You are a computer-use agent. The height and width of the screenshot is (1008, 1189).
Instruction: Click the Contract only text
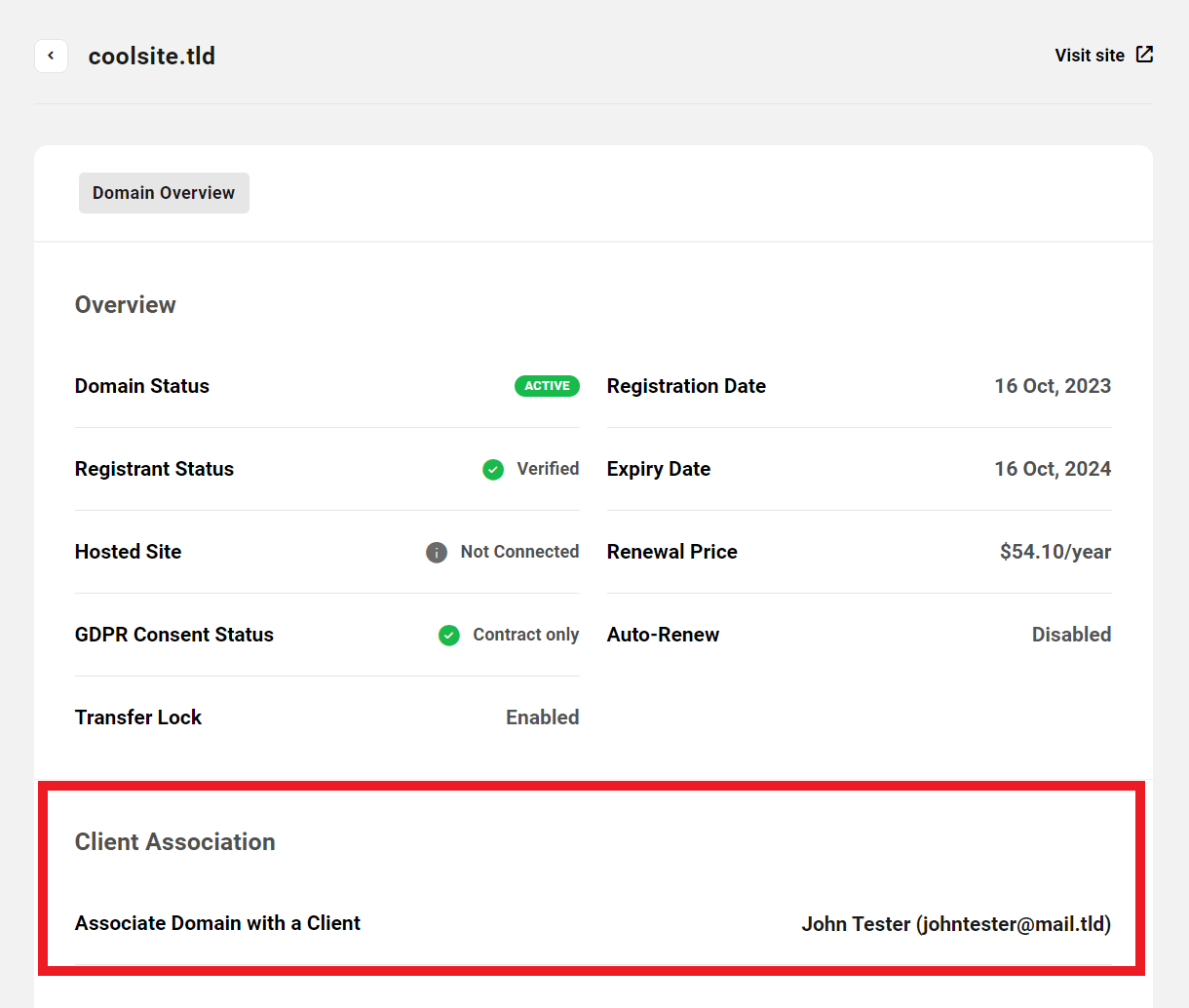[526, 635]
